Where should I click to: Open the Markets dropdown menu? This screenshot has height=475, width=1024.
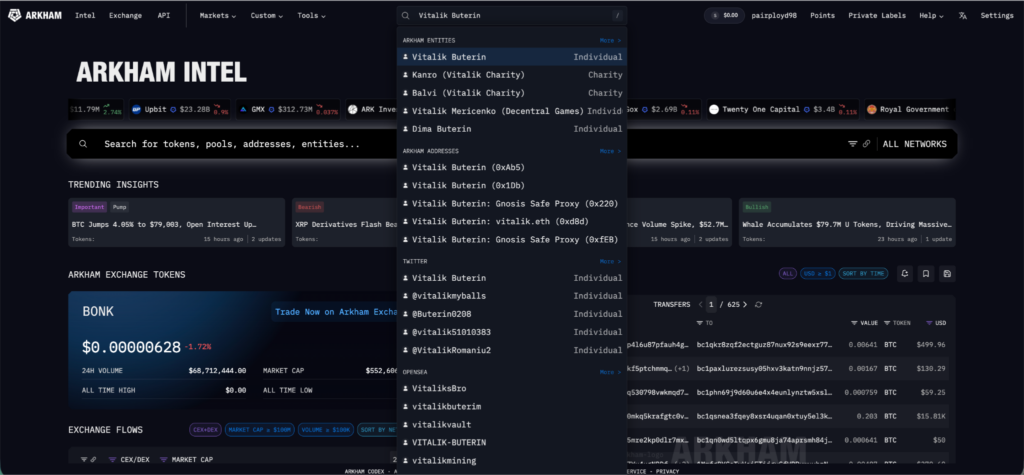coord(217,16)
